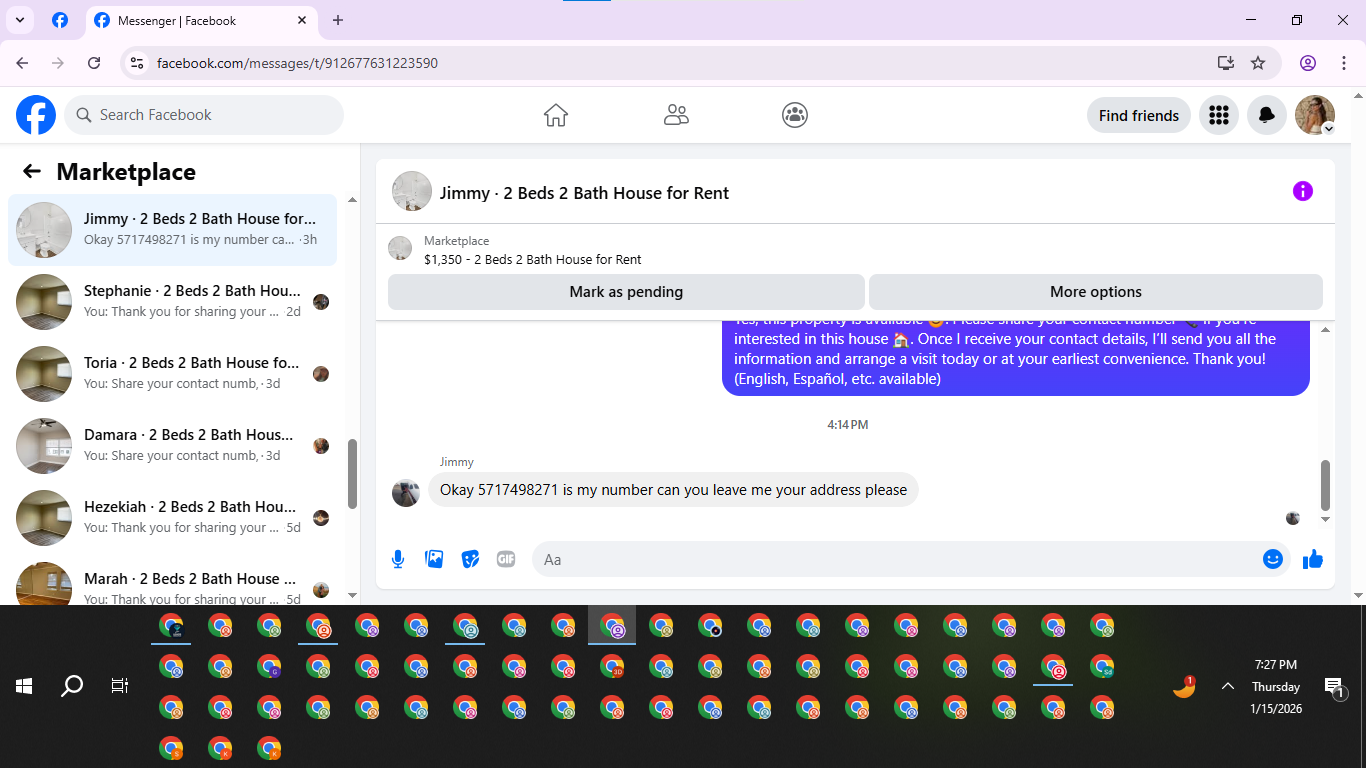Click Jimmy's message with phone number
This screenshot has height=768, width=1366.
pos(673,490)
